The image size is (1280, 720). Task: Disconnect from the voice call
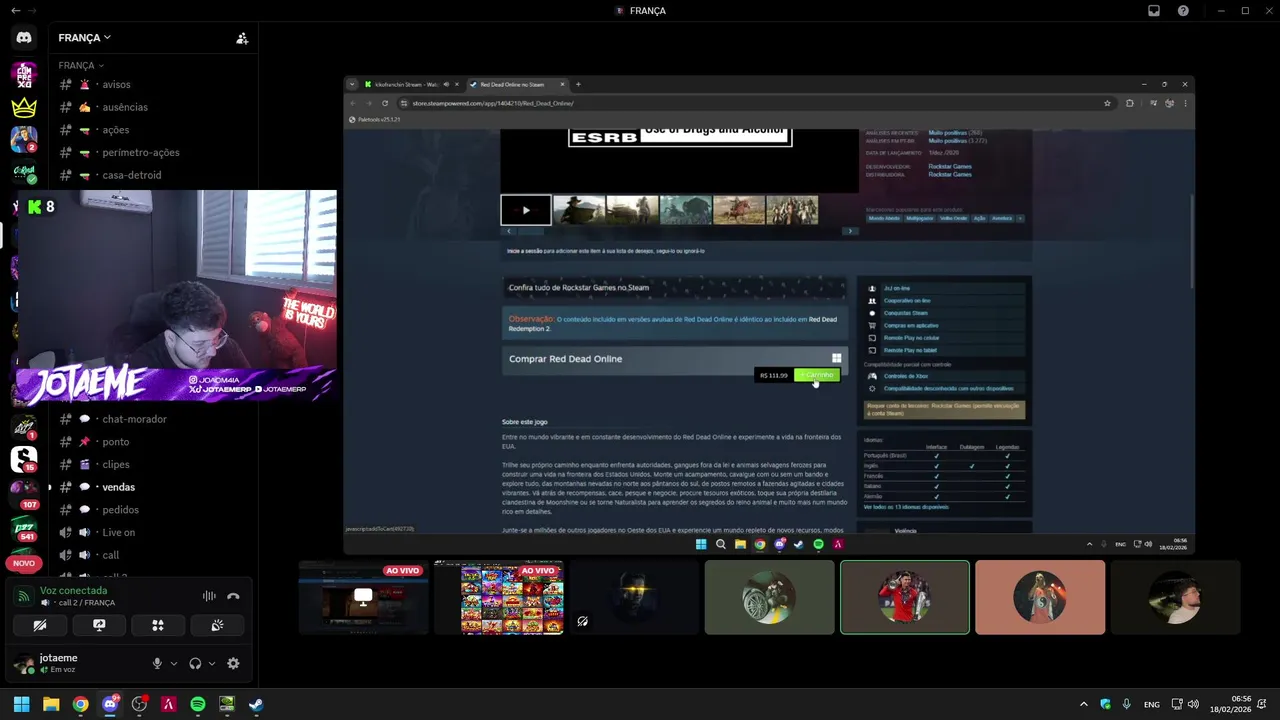point(233,596)
